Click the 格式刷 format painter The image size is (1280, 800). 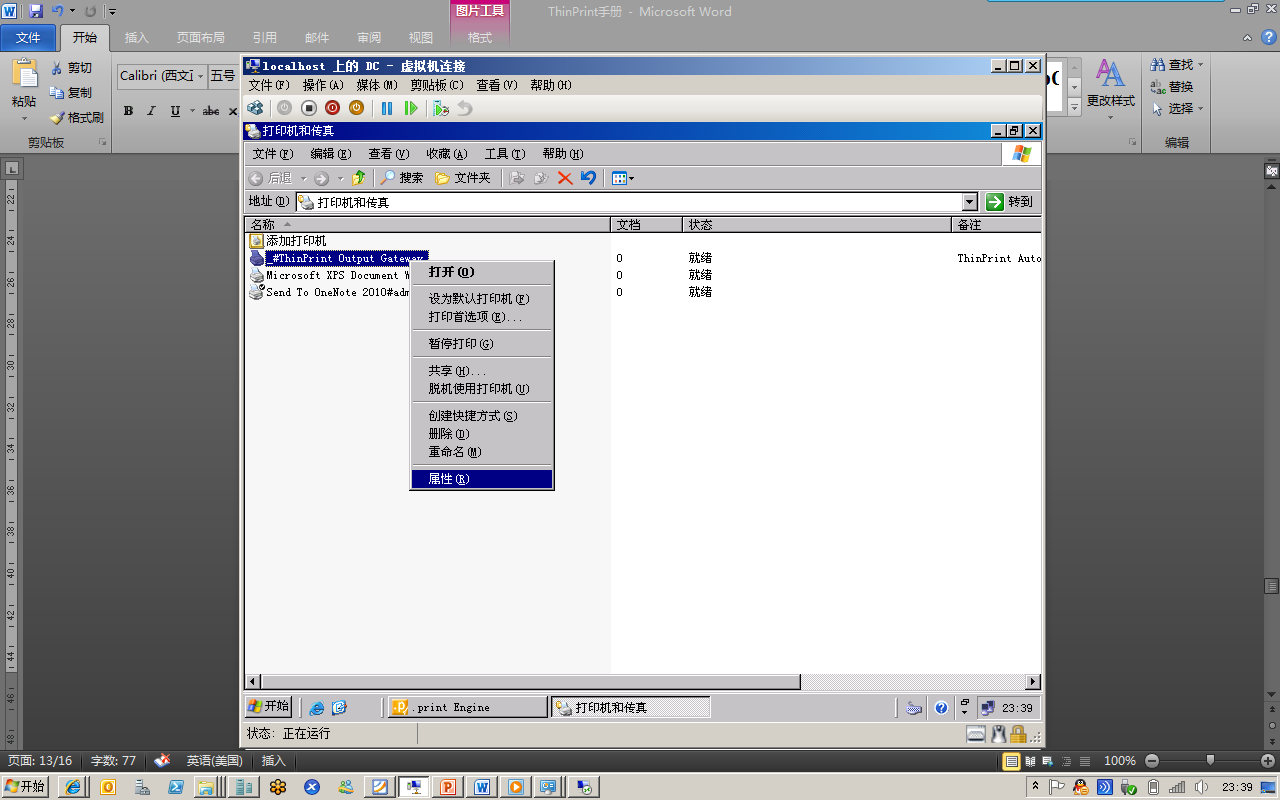tap(76, 117)
